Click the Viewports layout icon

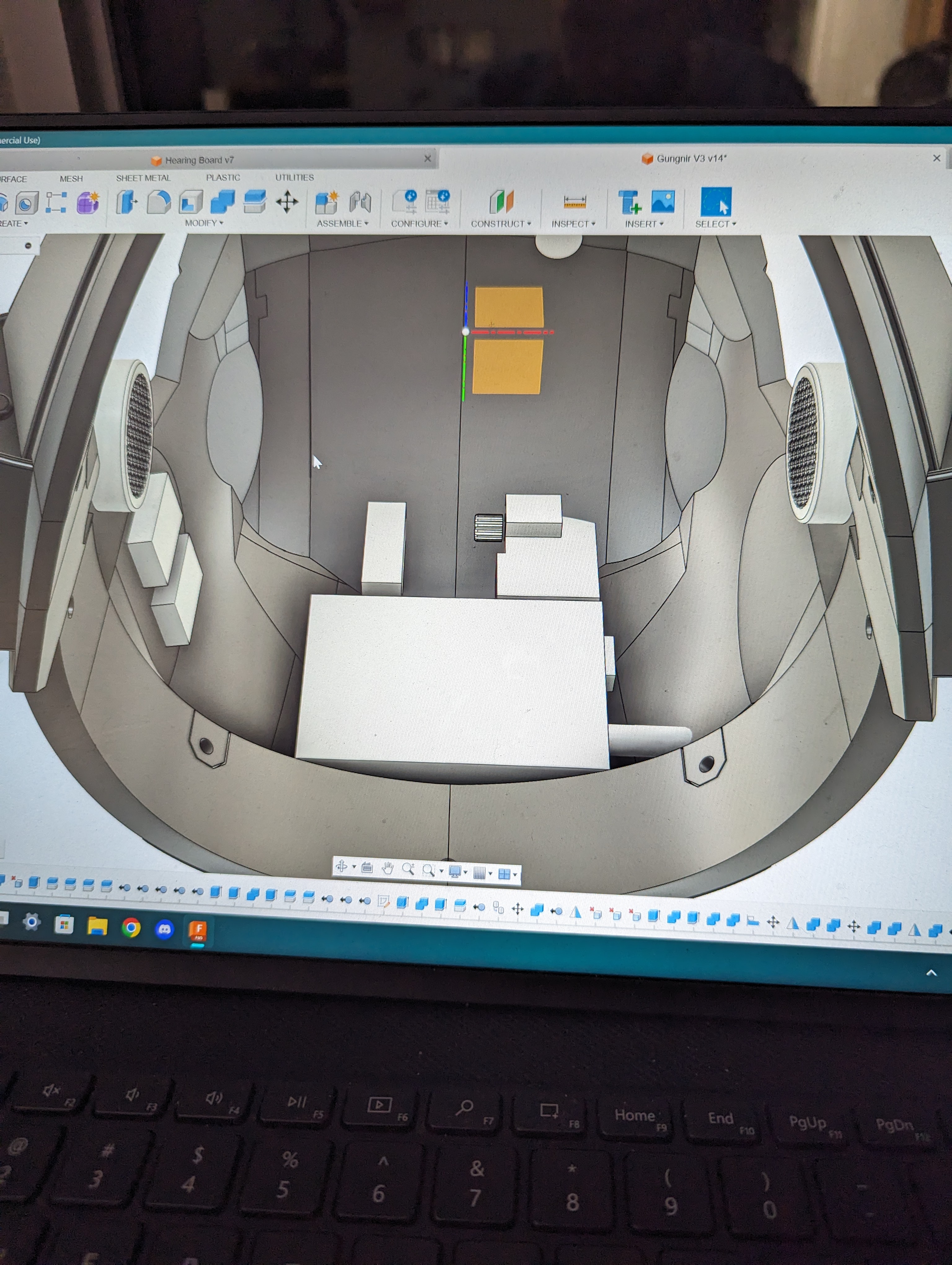(504, 874)
